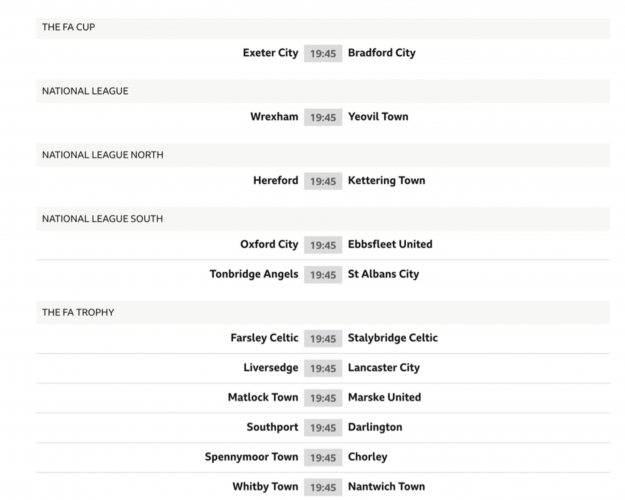
Task: Click the Nantwich Town team name
Action: point(386,487)
